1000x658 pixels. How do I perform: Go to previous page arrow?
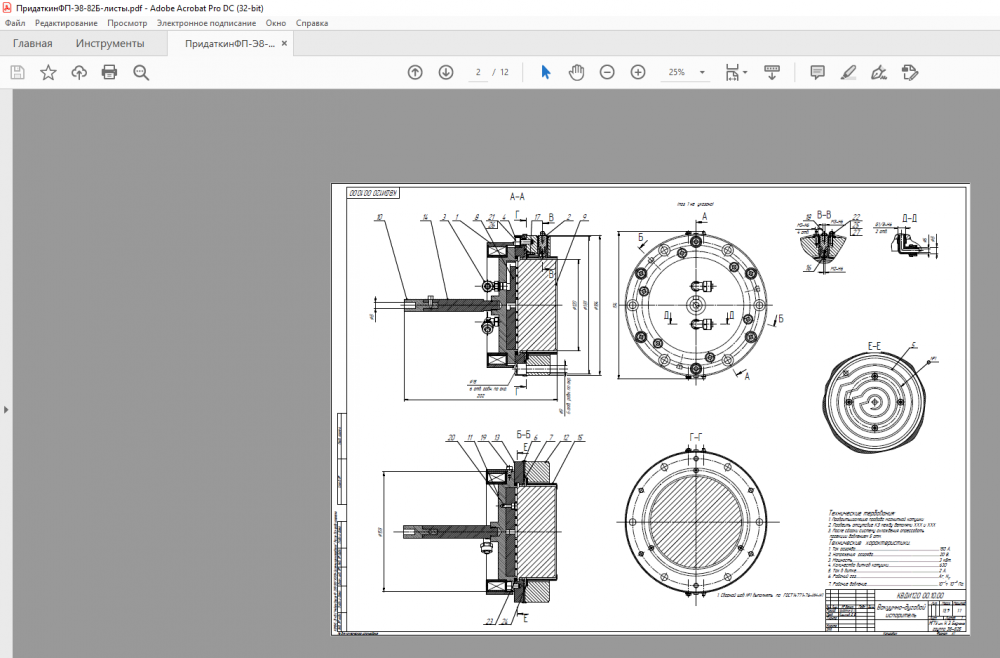point(415,72)
